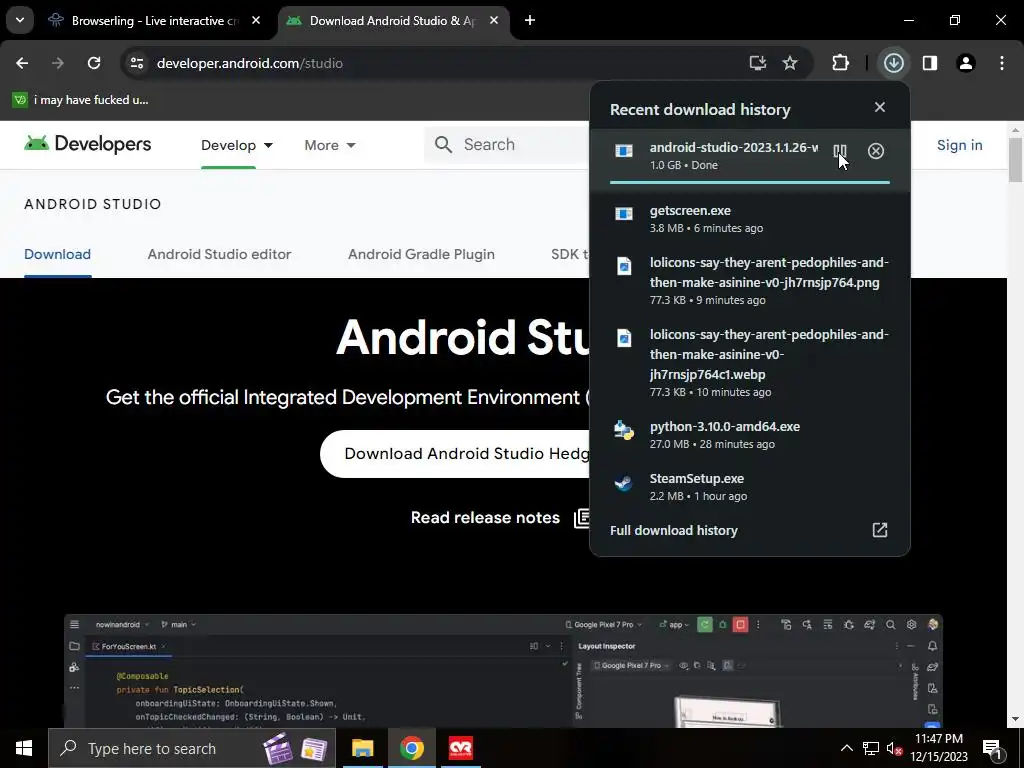Image resolution: width=1024 pixels, height=768 pixels.
Task: Show hidden system tray icons
Action: click(846, 748)
